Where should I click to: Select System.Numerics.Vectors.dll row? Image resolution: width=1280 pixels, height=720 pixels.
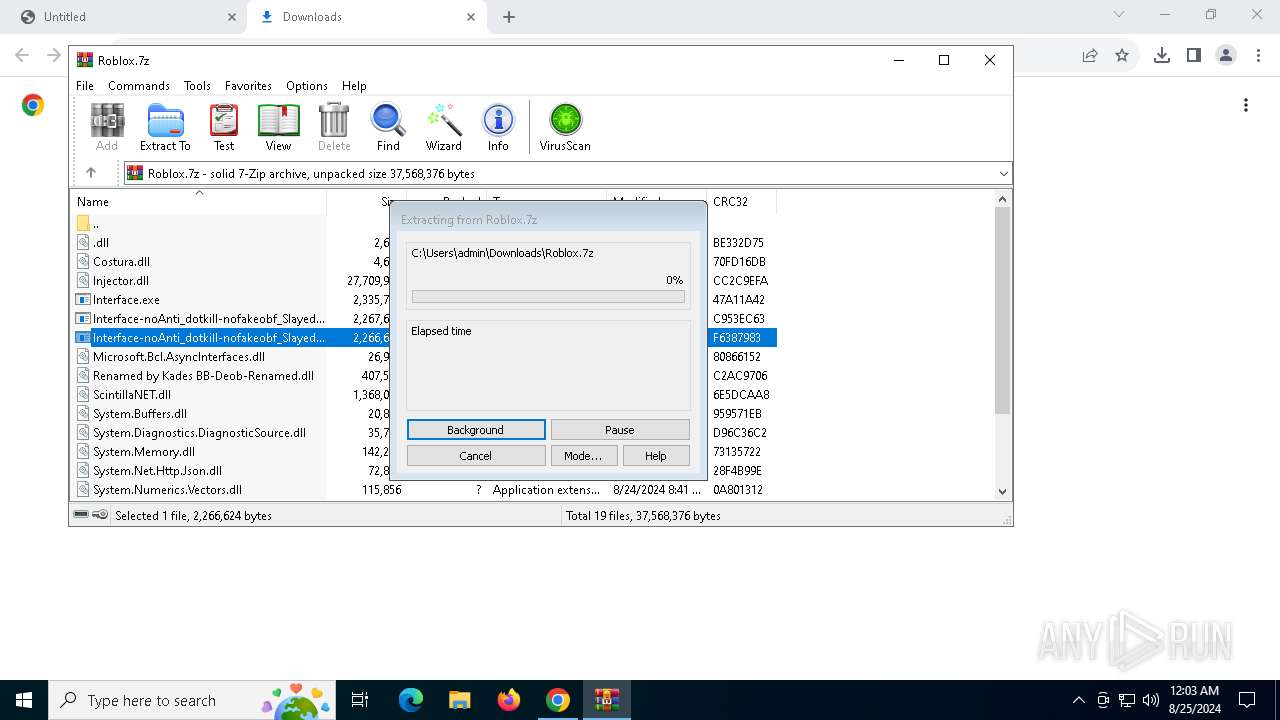(167, 490)
